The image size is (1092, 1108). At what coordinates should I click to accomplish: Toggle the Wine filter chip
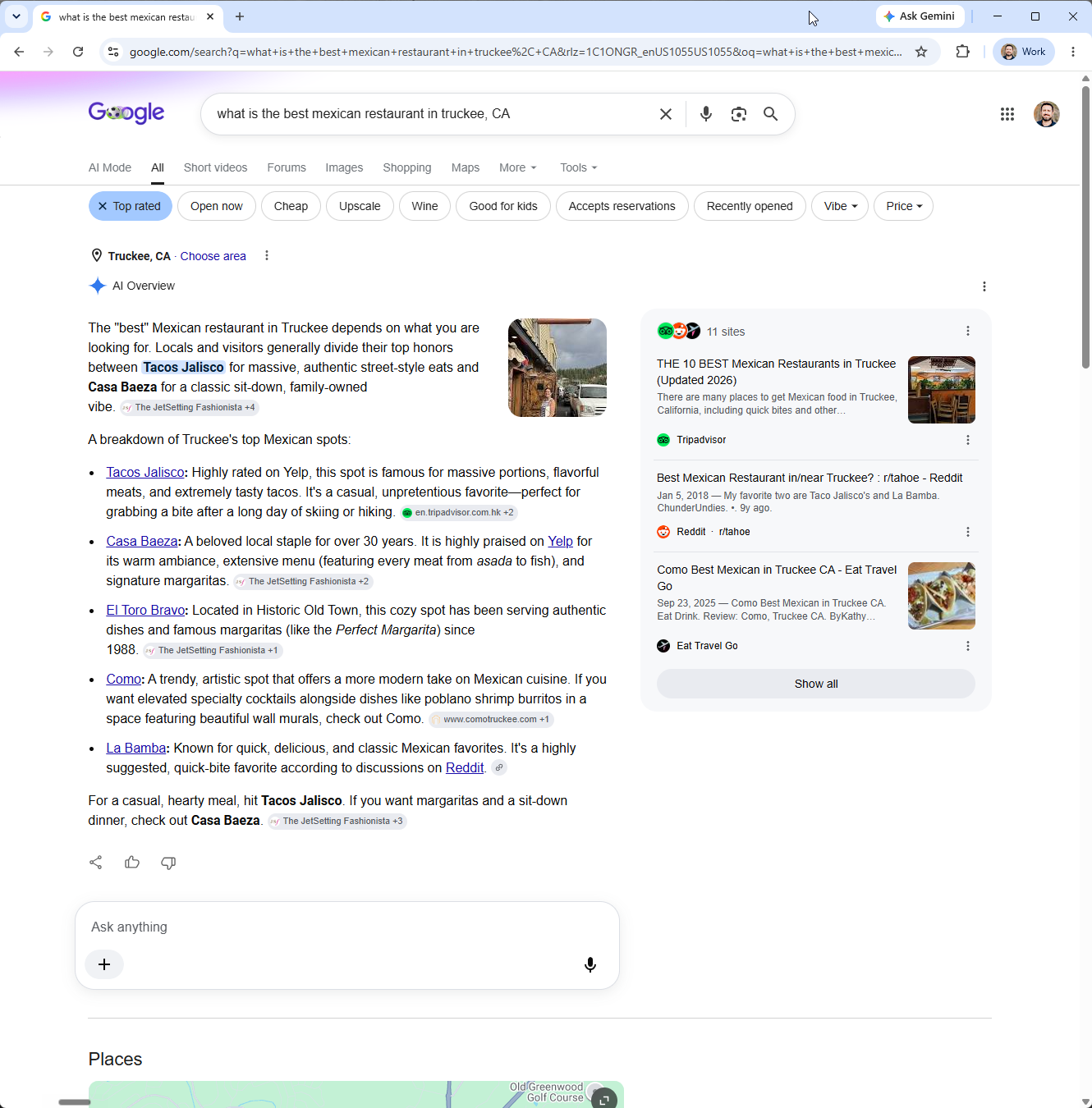[x=424, y=206]
